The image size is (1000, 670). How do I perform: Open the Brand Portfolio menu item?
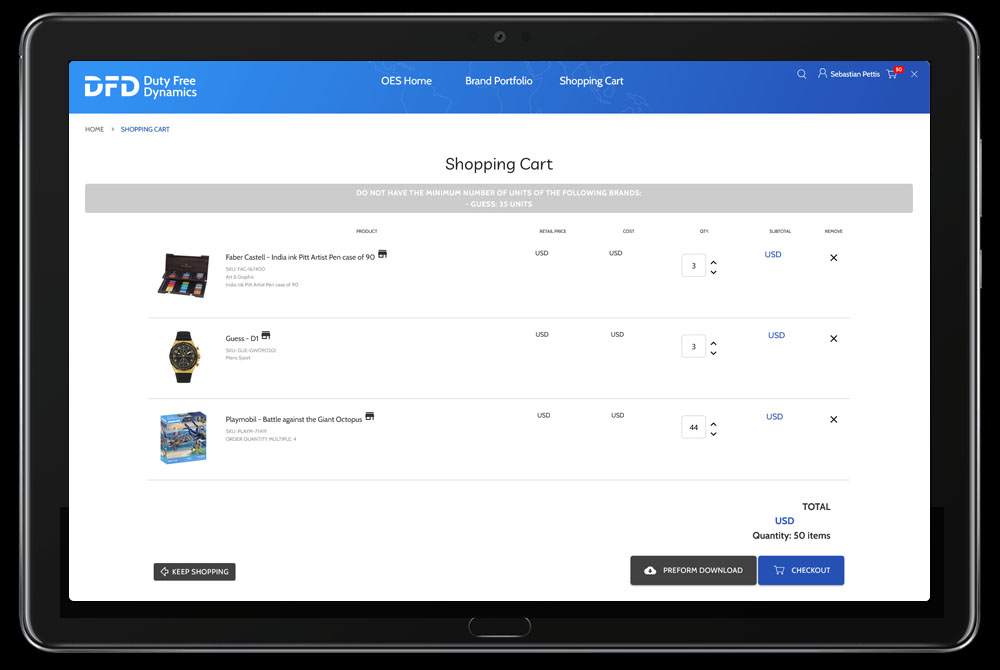click(x=499, y=81)
